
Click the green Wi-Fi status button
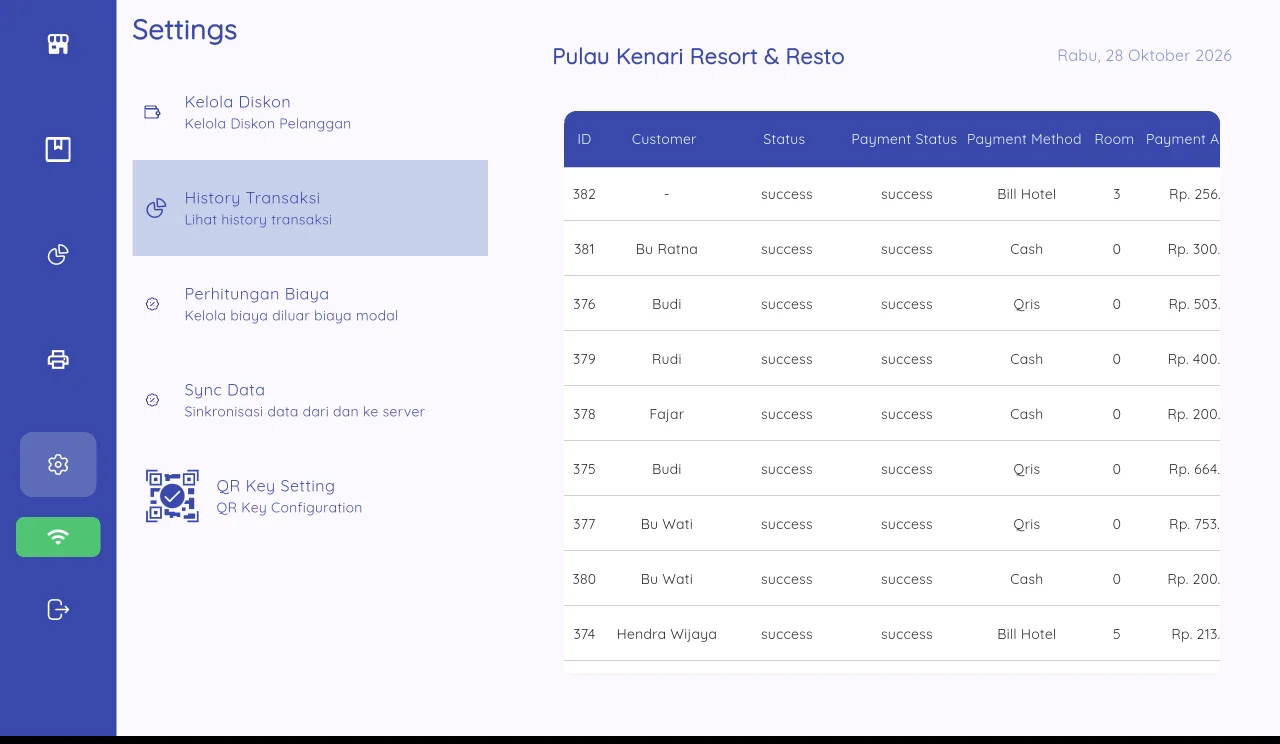(58, 537)
